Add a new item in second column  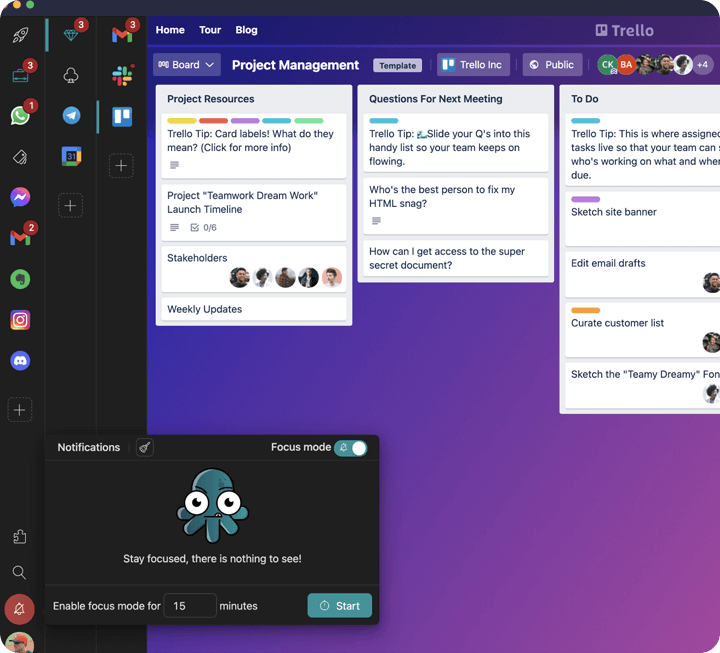coord(70,205)
